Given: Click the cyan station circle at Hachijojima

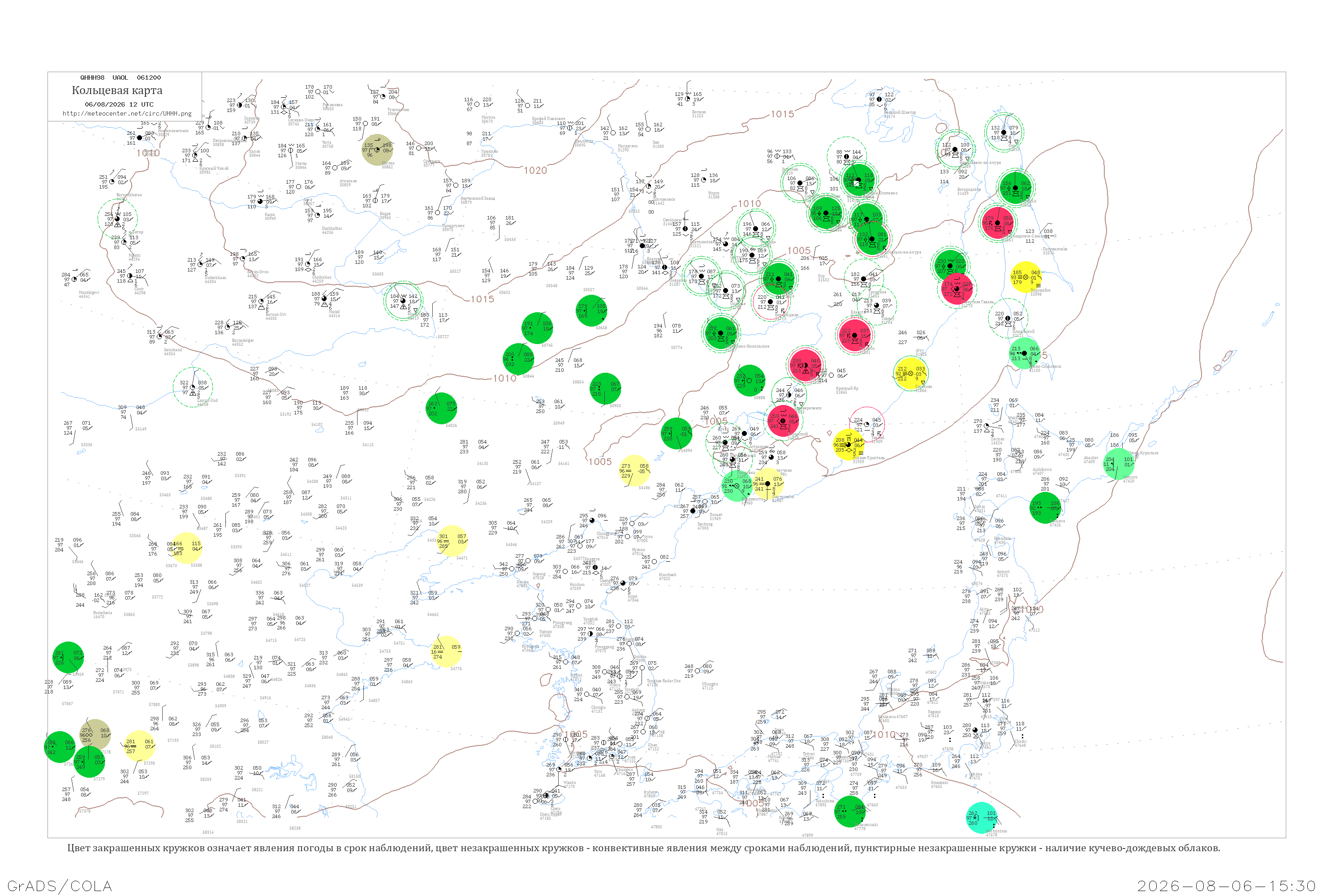Looking at the screenshot, I should pyautogui.click(x=981, y=818).
